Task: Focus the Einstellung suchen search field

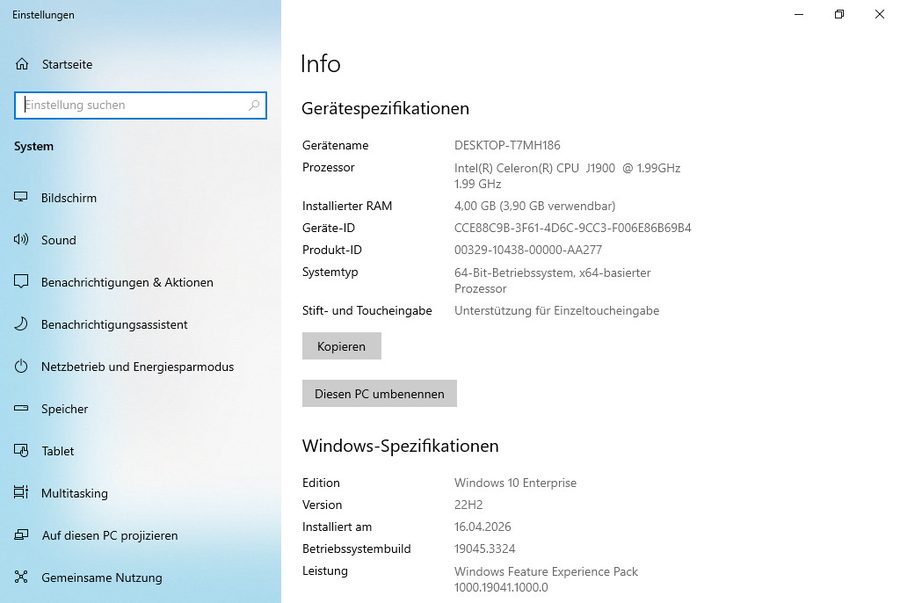Action: click(141, 106)
